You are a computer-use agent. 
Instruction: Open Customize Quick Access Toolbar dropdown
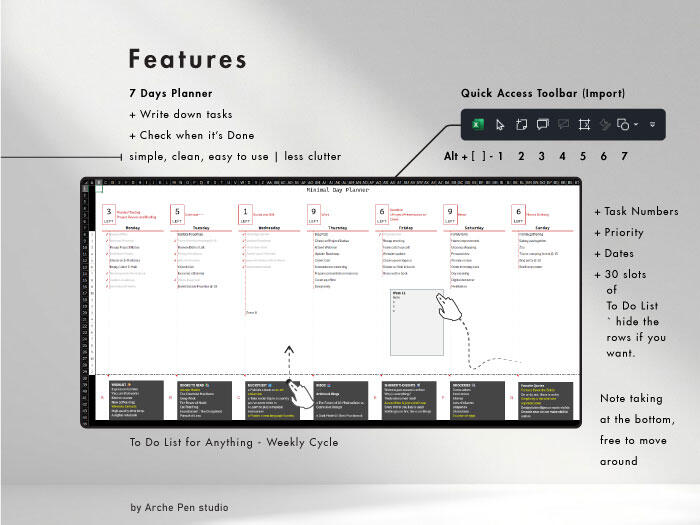(652, 126)
